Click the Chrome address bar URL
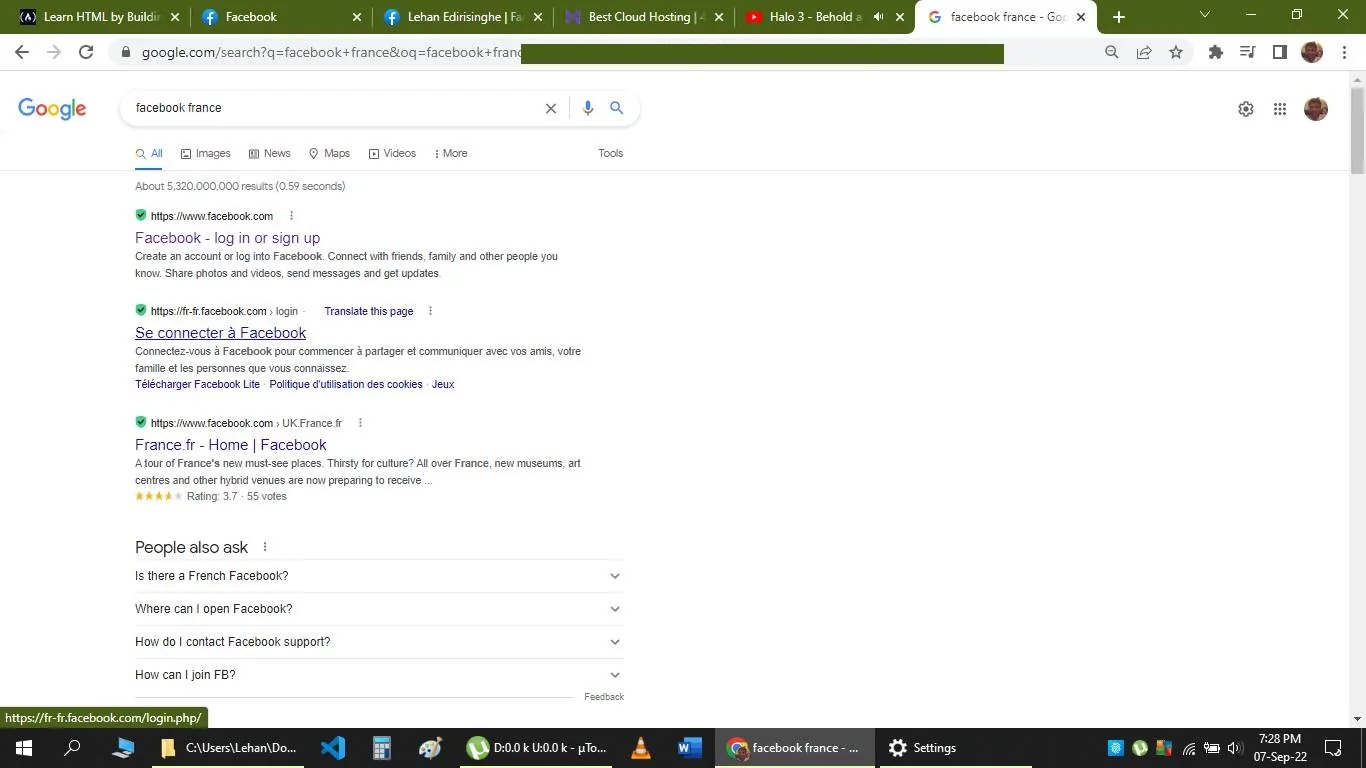This screenshot has width=1366, height=768. (330, 52)
